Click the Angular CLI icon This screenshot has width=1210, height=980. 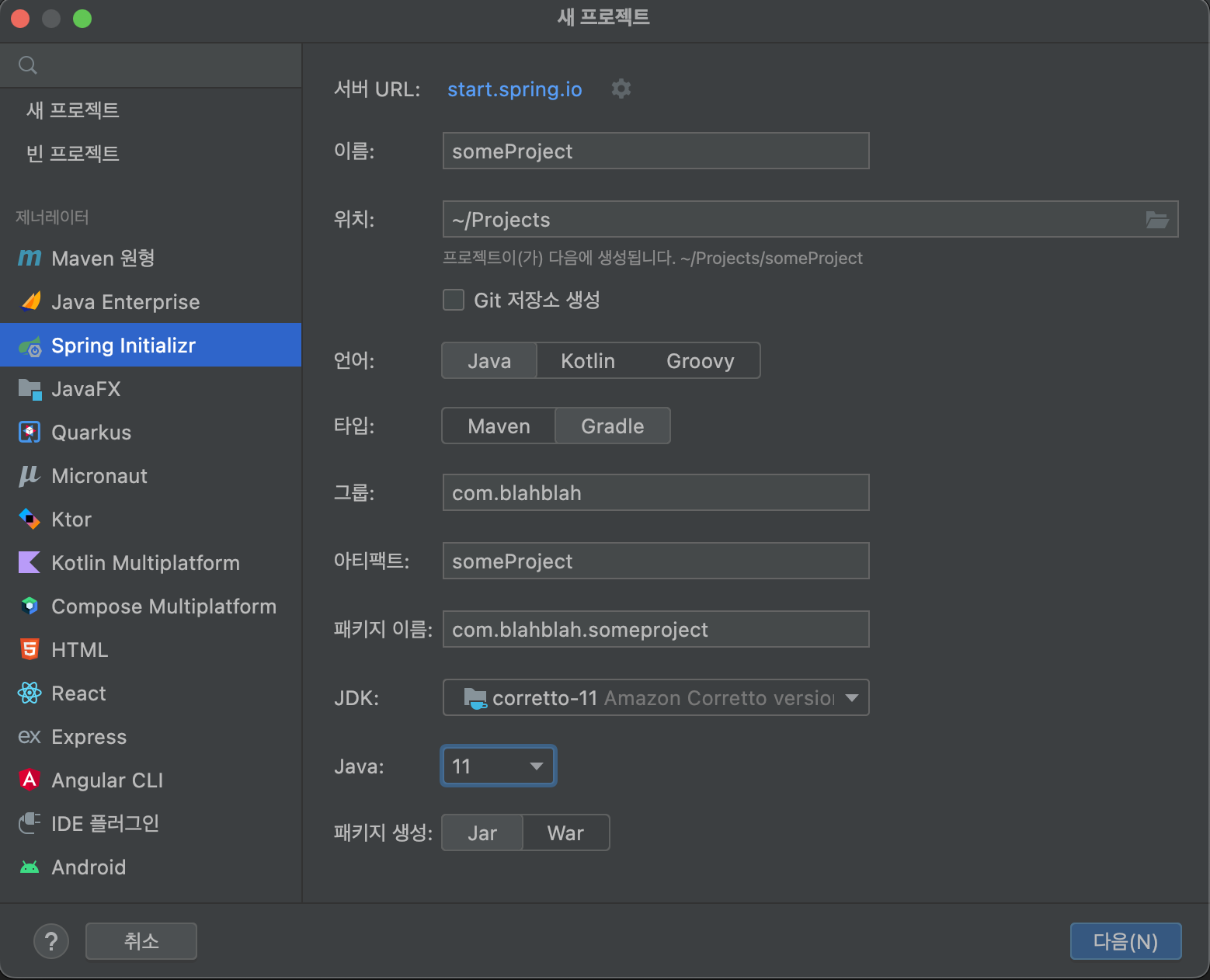pyautogui.click(x=30, y=780)
